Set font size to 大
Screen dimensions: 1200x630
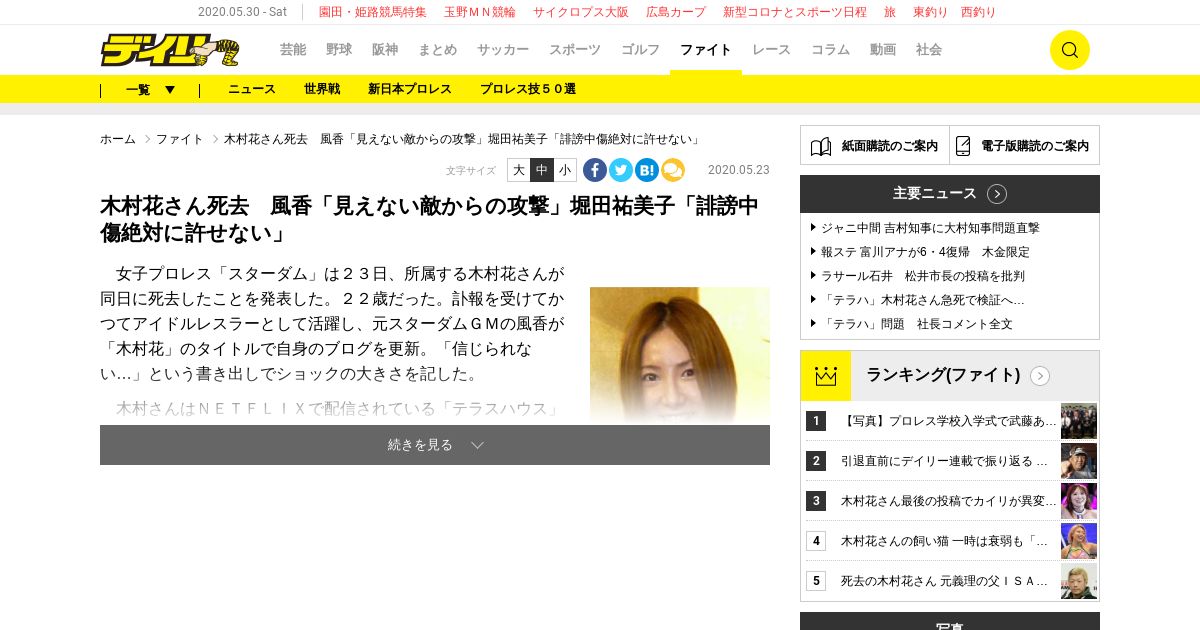coord(518,170)
